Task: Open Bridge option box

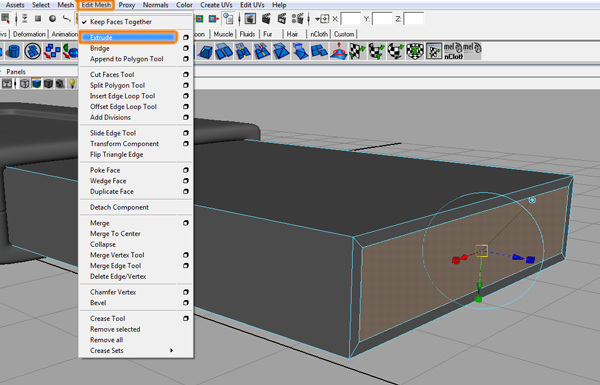Action: [x=186, y=48]
